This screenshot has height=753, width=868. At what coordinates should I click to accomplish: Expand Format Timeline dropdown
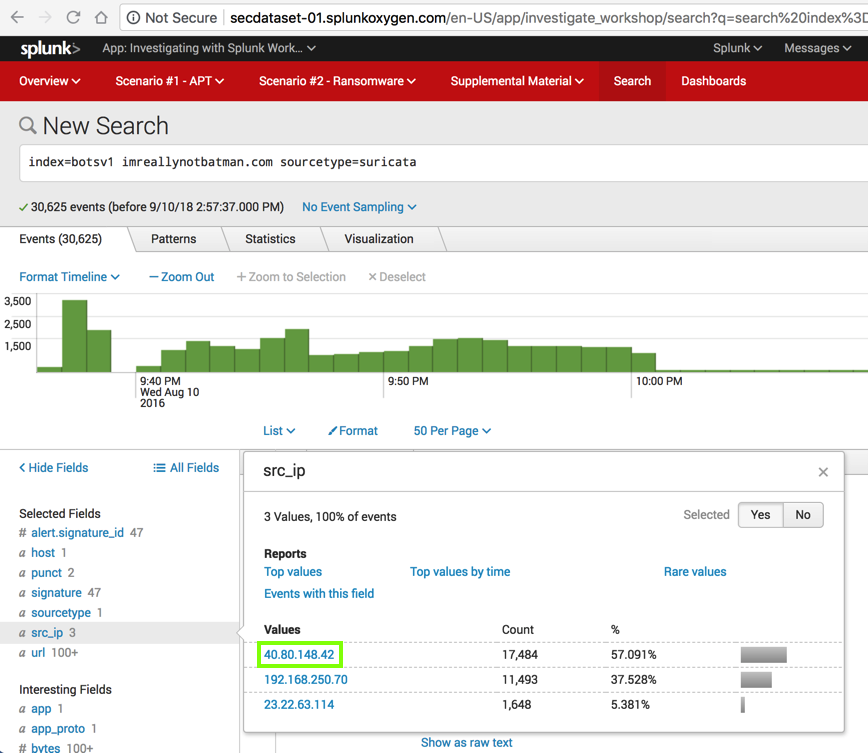tap(69, 277)
